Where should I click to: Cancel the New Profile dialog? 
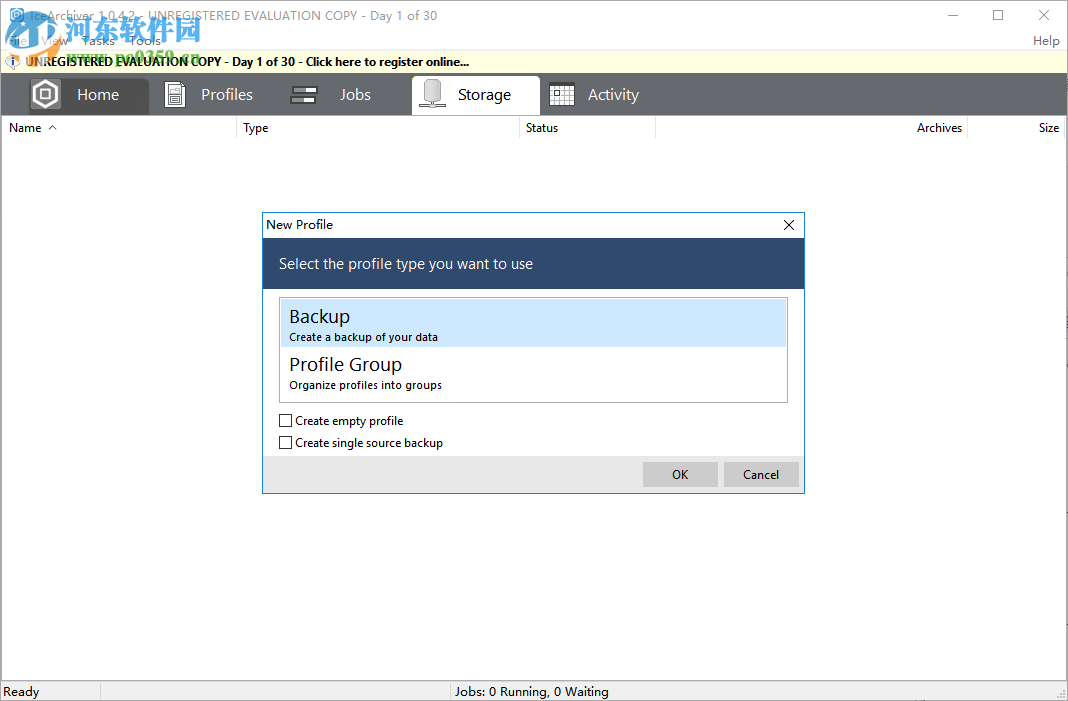(761, 475)
